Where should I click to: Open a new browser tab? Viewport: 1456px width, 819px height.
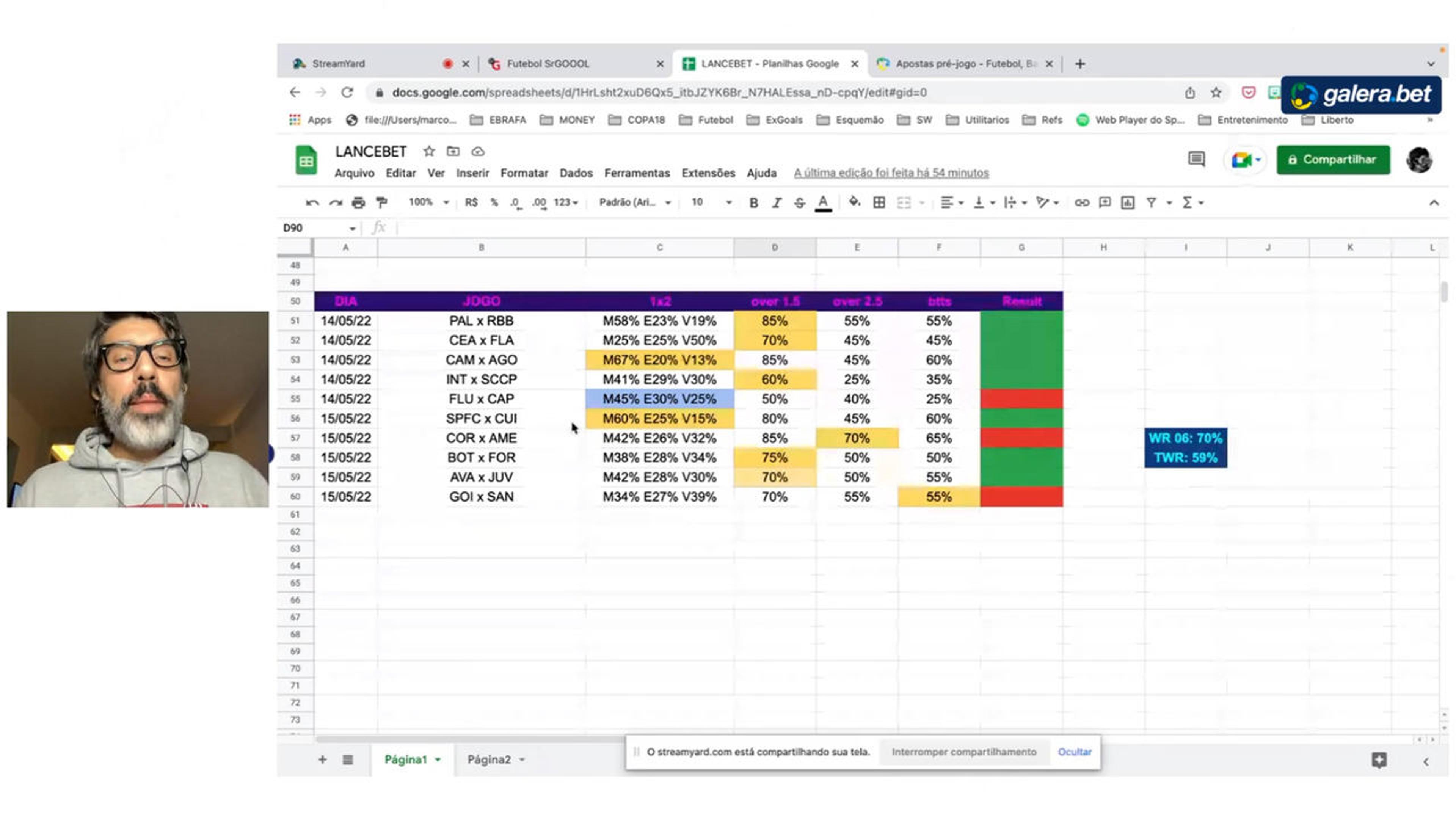tap(1080, 64)
